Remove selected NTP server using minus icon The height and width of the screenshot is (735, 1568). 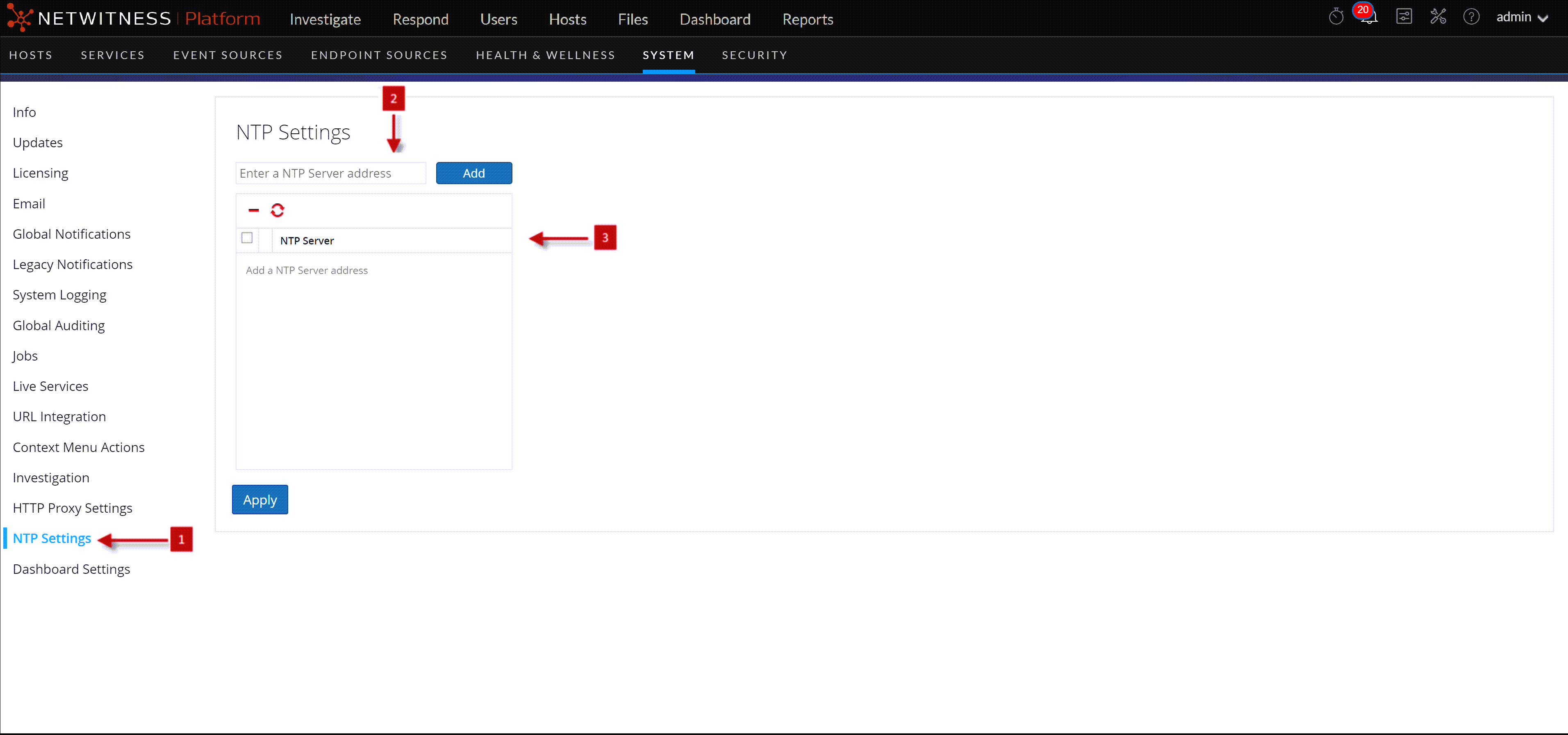(x=253, y=210)
